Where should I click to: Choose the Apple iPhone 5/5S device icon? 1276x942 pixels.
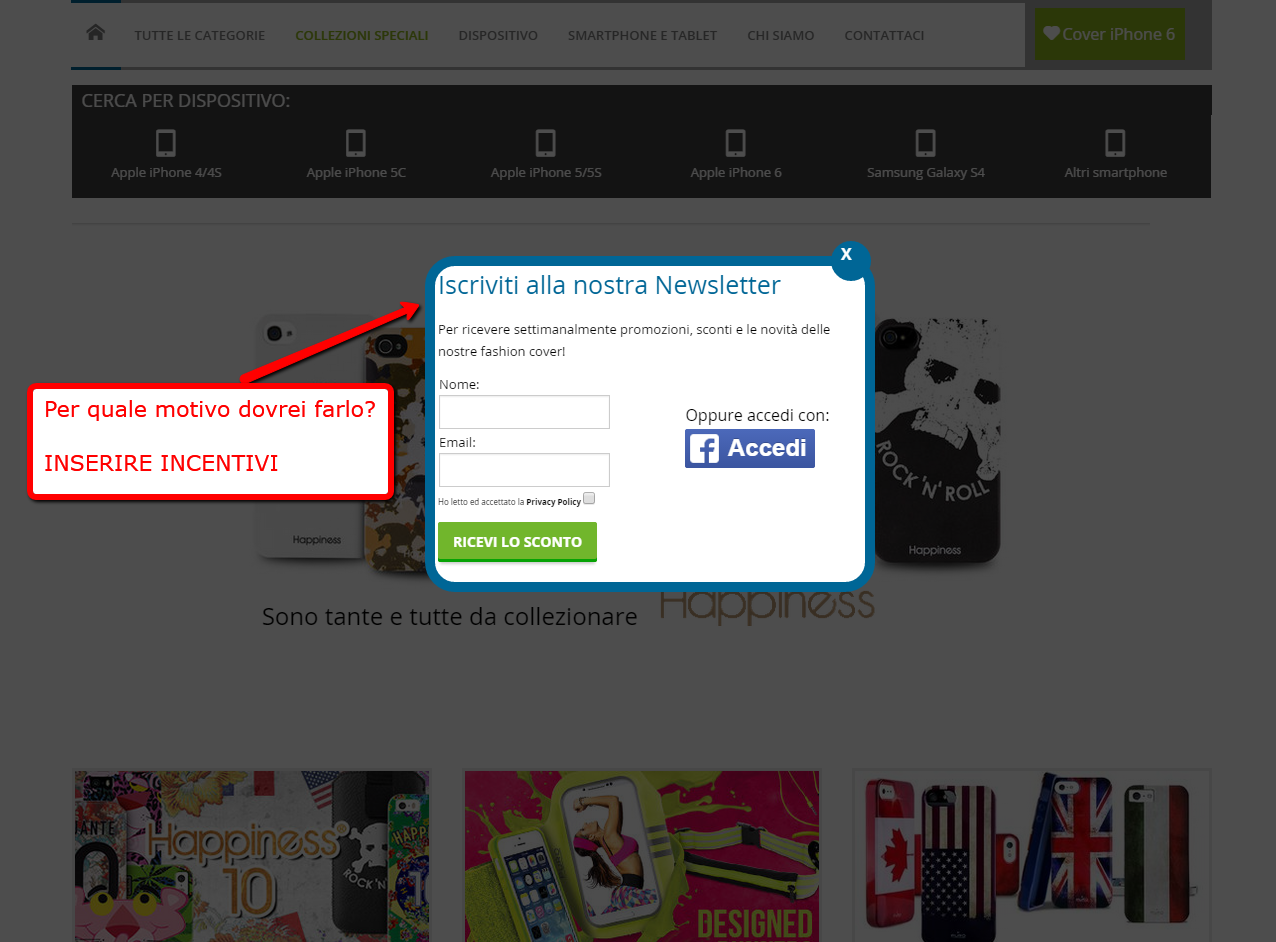[546, 144]
